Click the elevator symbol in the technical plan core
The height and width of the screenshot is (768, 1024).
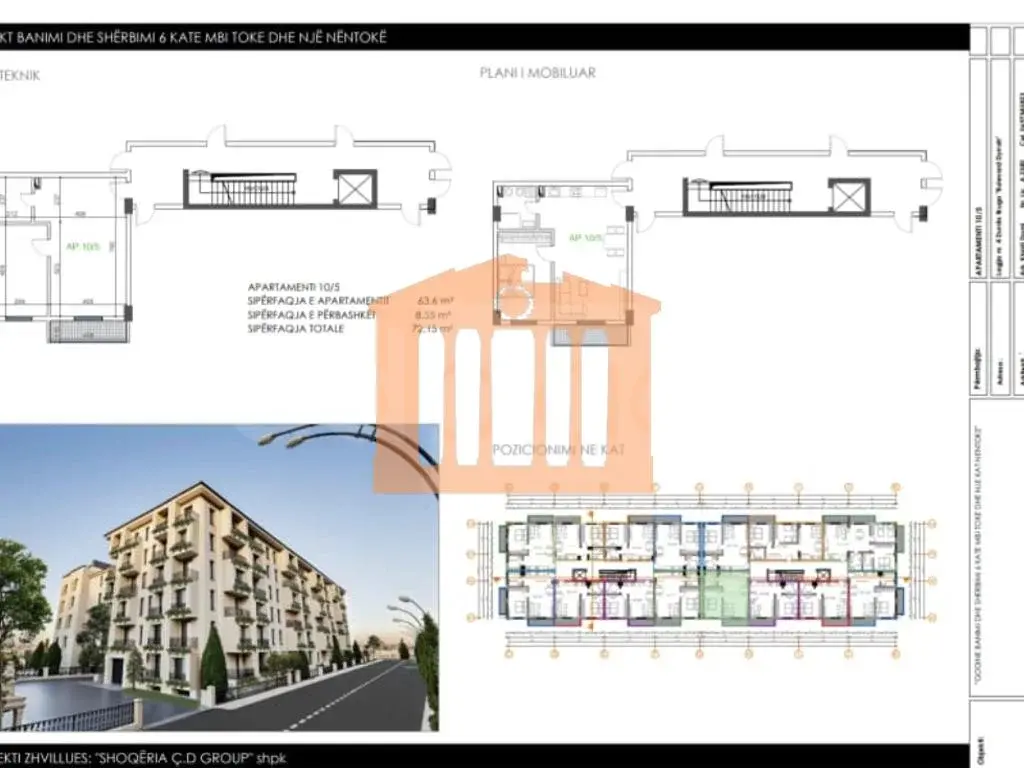tap(355, 189)
